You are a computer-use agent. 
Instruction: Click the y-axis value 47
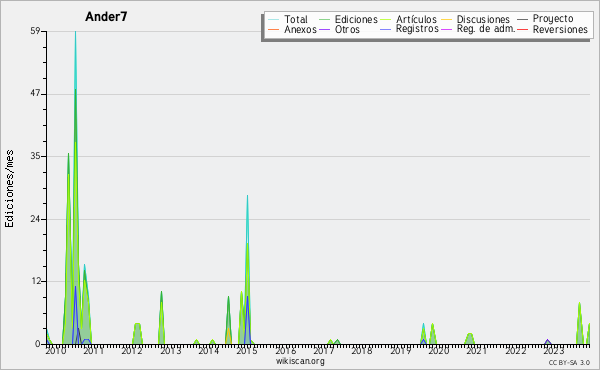tap(35, 94)
